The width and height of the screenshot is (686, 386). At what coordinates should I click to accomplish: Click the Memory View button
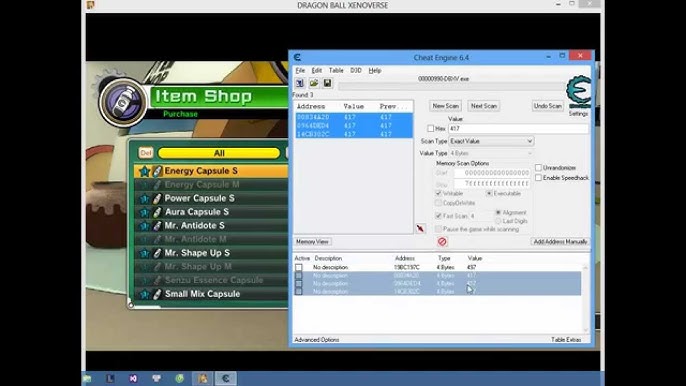pos(312,242)
